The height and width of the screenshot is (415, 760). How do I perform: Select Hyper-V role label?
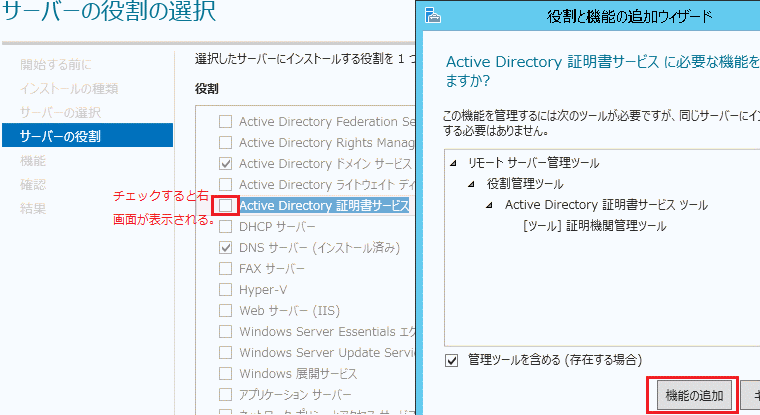[263, 290]
